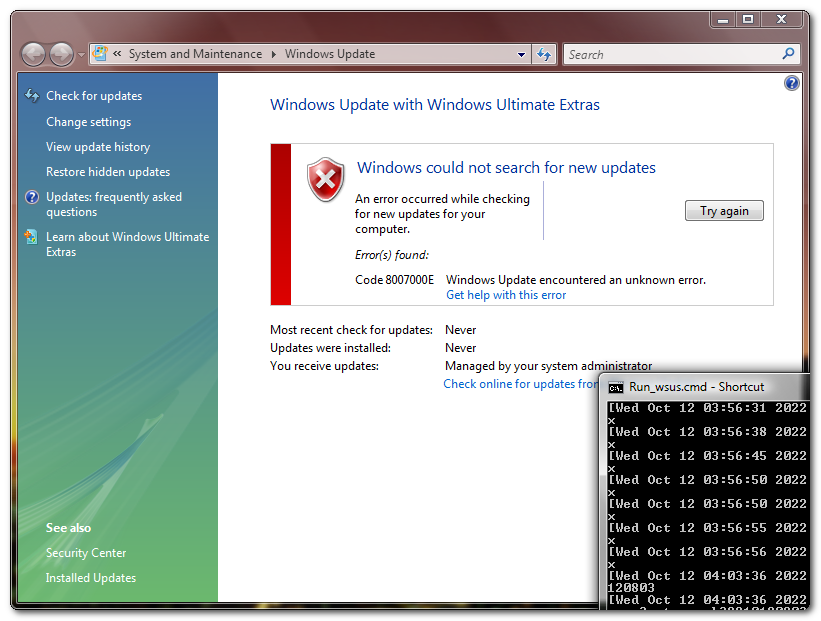Open the blue Help question mark icon

coord(792,83)
